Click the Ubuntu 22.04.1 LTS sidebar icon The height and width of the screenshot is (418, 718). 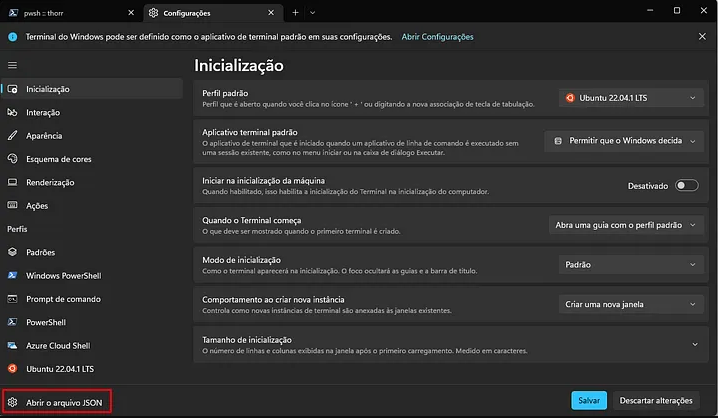tap(12, 369)
